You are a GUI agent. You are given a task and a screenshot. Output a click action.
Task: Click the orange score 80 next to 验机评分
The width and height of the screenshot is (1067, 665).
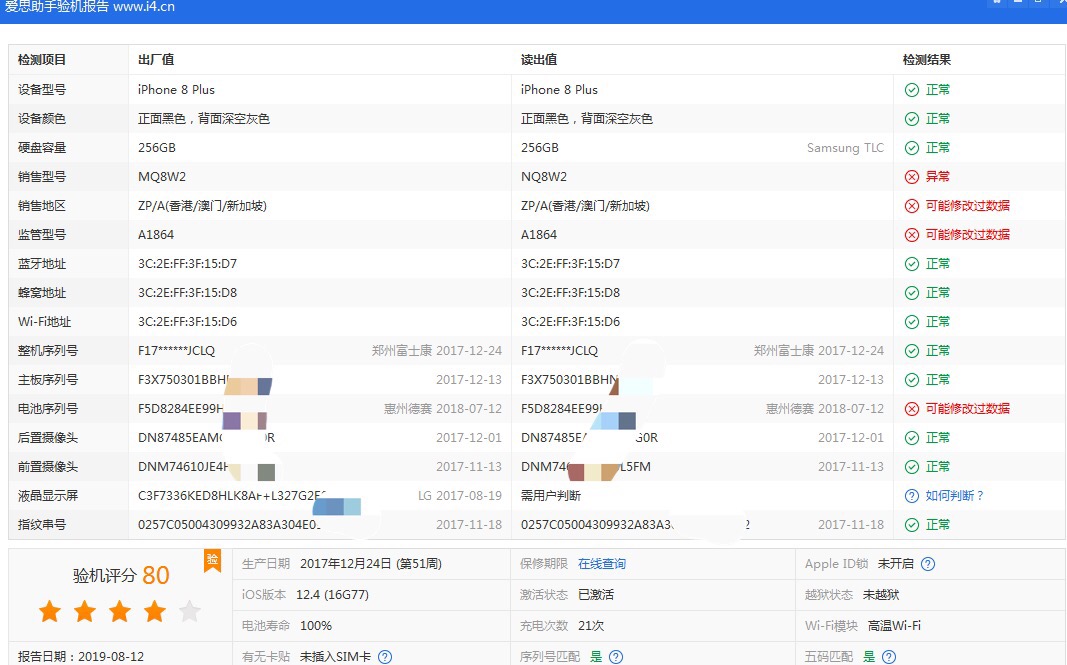(154, 575)
